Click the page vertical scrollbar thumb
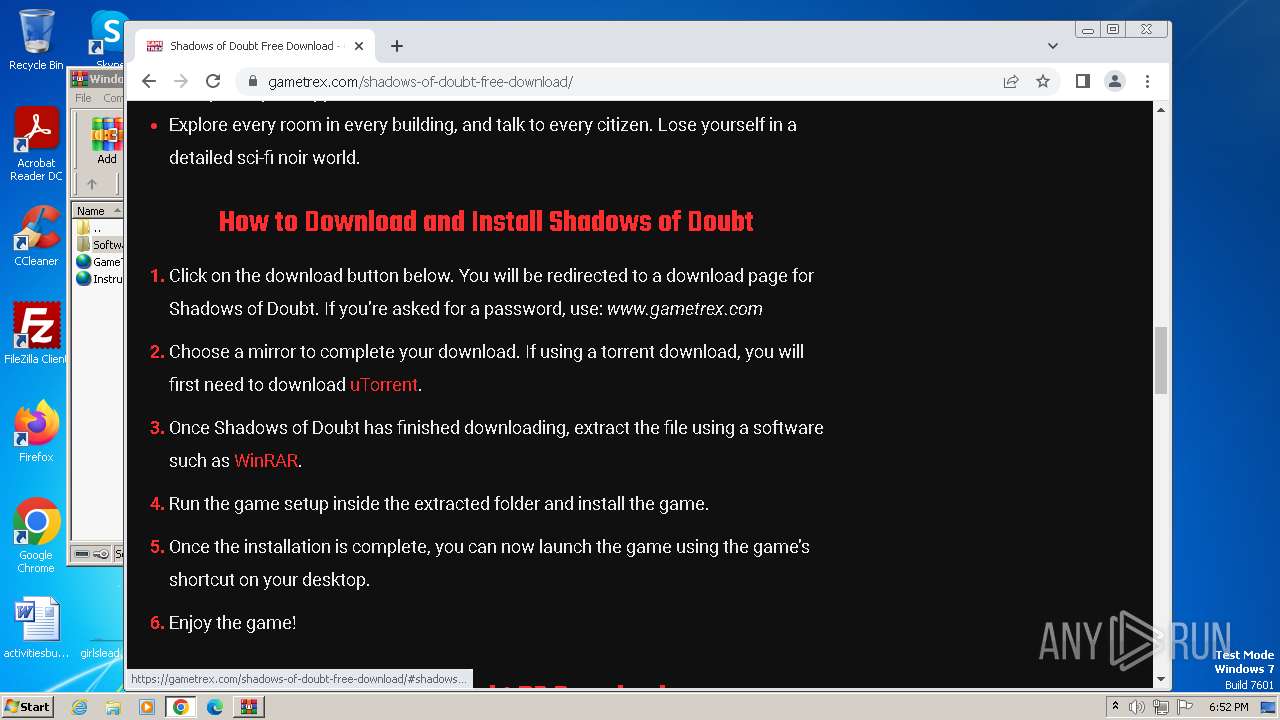Viewport: 1280px width, 720px height. click(x=1161, y=360)
